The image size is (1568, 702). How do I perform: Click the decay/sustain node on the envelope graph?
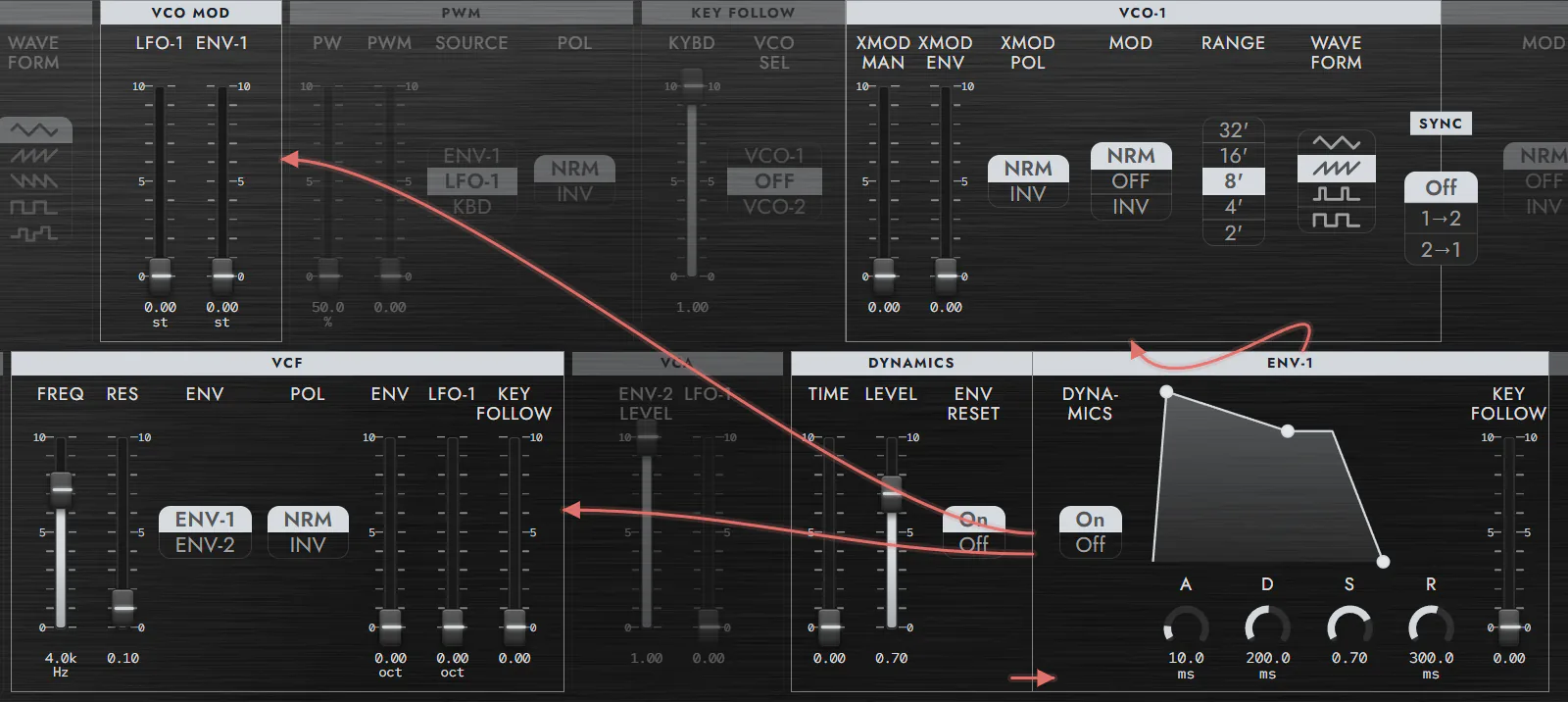coord(1288,430)
